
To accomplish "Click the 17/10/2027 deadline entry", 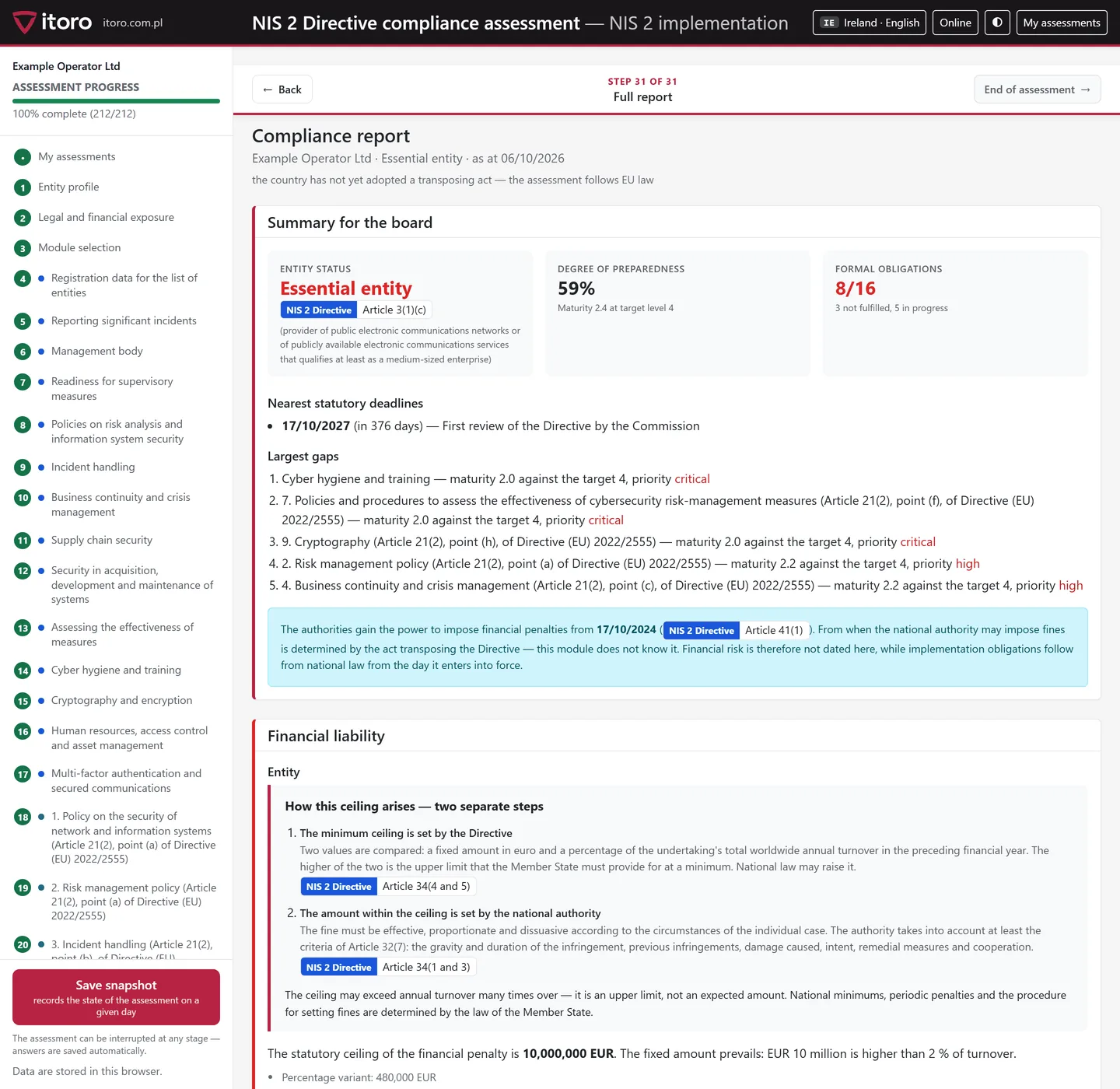I will 491,426.
